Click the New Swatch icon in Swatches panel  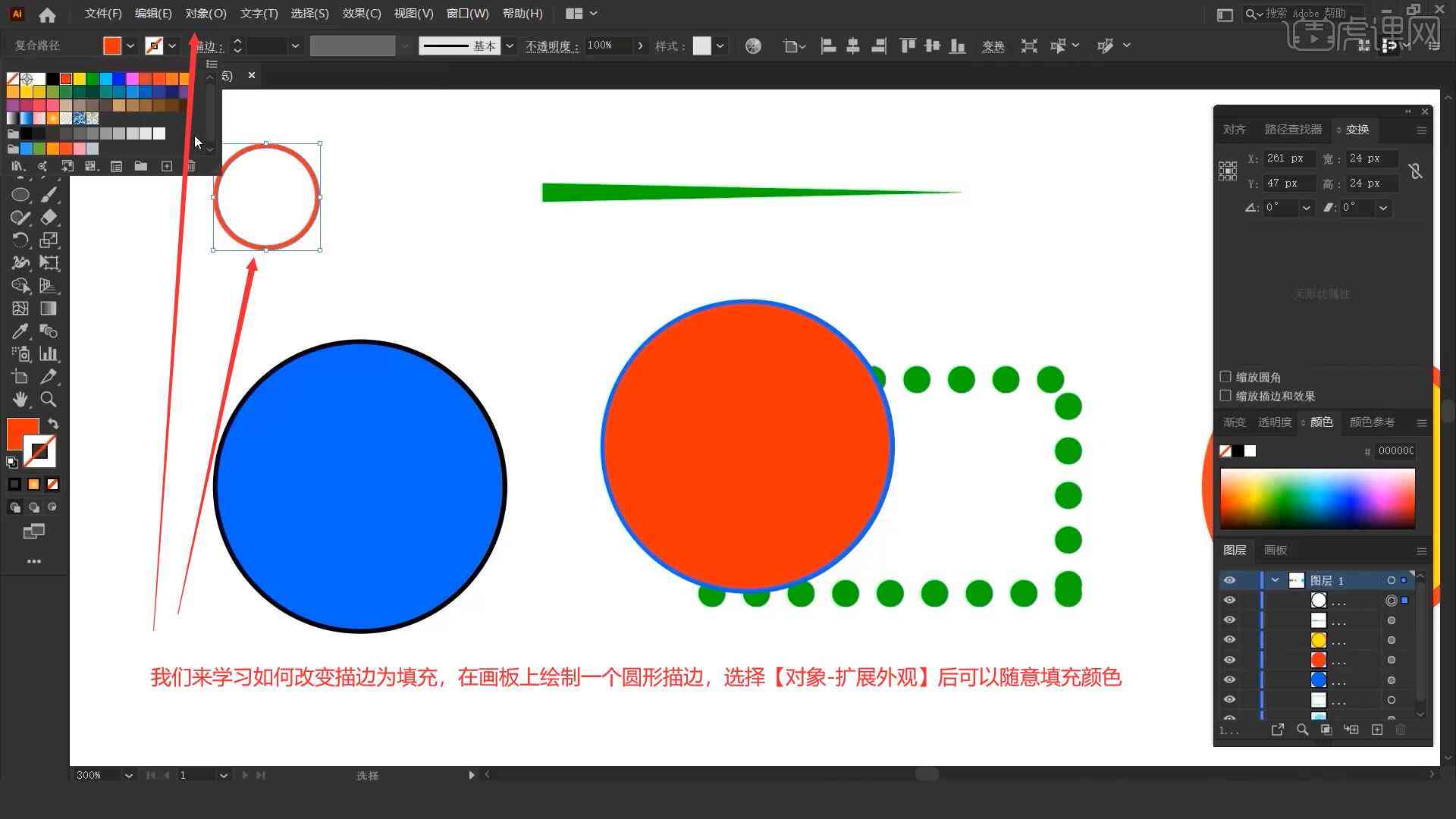(x=167, y=166)
